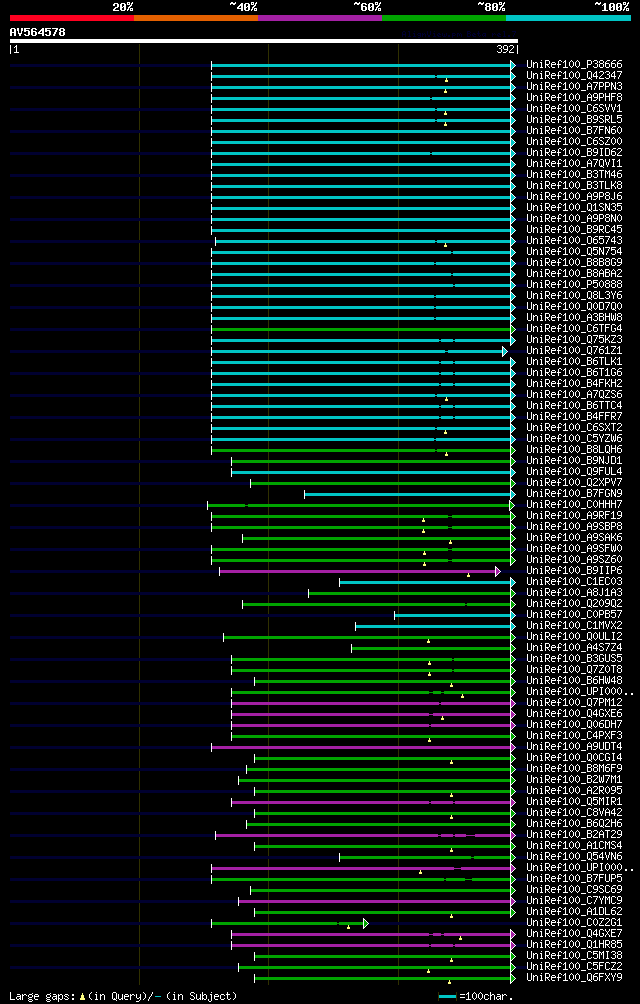Open hit UniRef100_P38666
The image size is (640, 1004).
pos(574,65)
